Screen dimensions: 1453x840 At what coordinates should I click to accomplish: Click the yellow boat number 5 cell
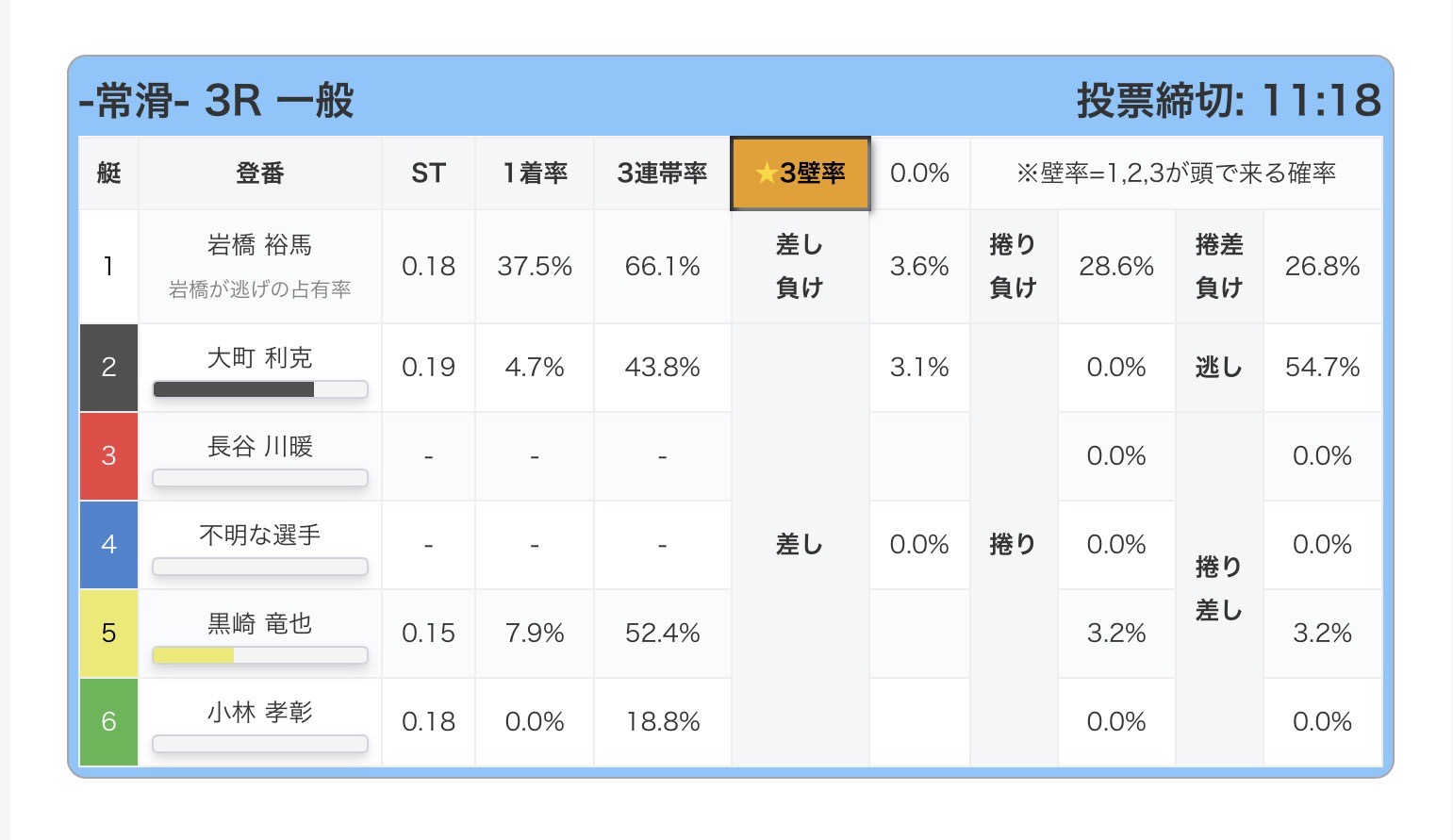tap(108, 634)
